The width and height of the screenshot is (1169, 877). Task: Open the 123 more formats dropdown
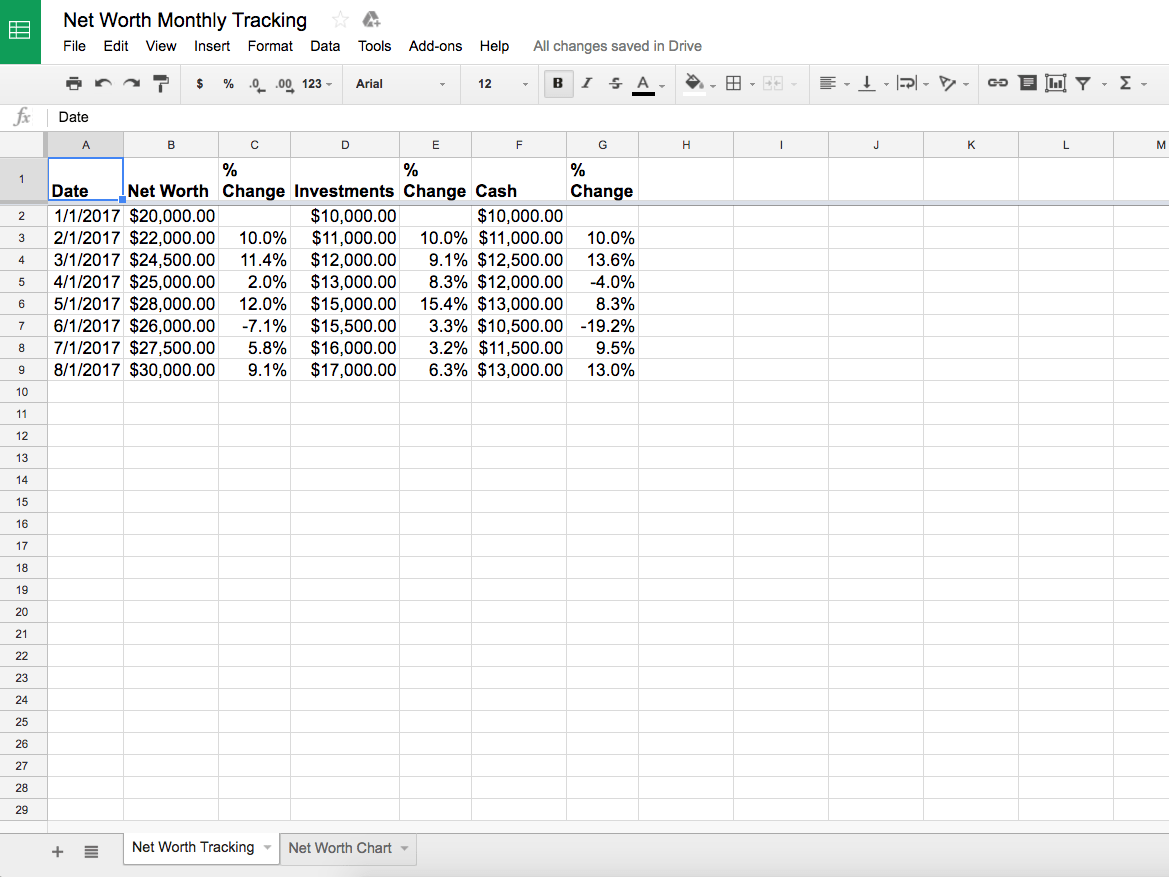(x=317, y=84)
